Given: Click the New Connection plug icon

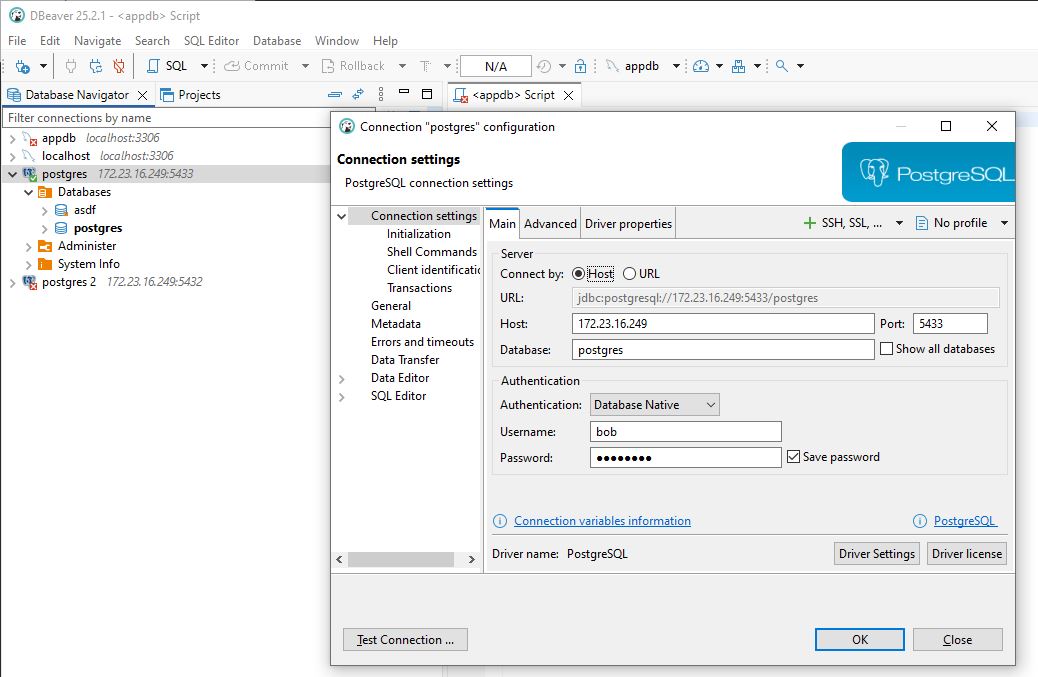Looking at the screenshot, I should click(21, 66).
